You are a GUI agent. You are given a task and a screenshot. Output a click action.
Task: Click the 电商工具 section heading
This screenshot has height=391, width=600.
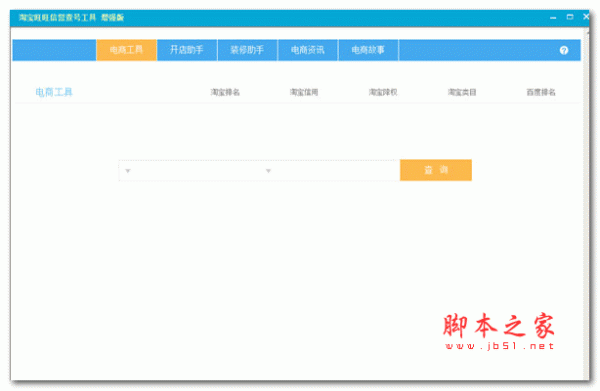54,92
